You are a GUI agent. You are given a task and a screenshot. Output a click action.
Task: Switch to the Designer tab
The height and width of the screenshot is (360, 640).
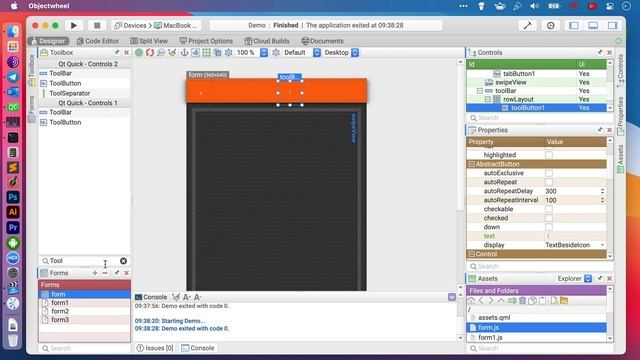[x=48, y=41]
